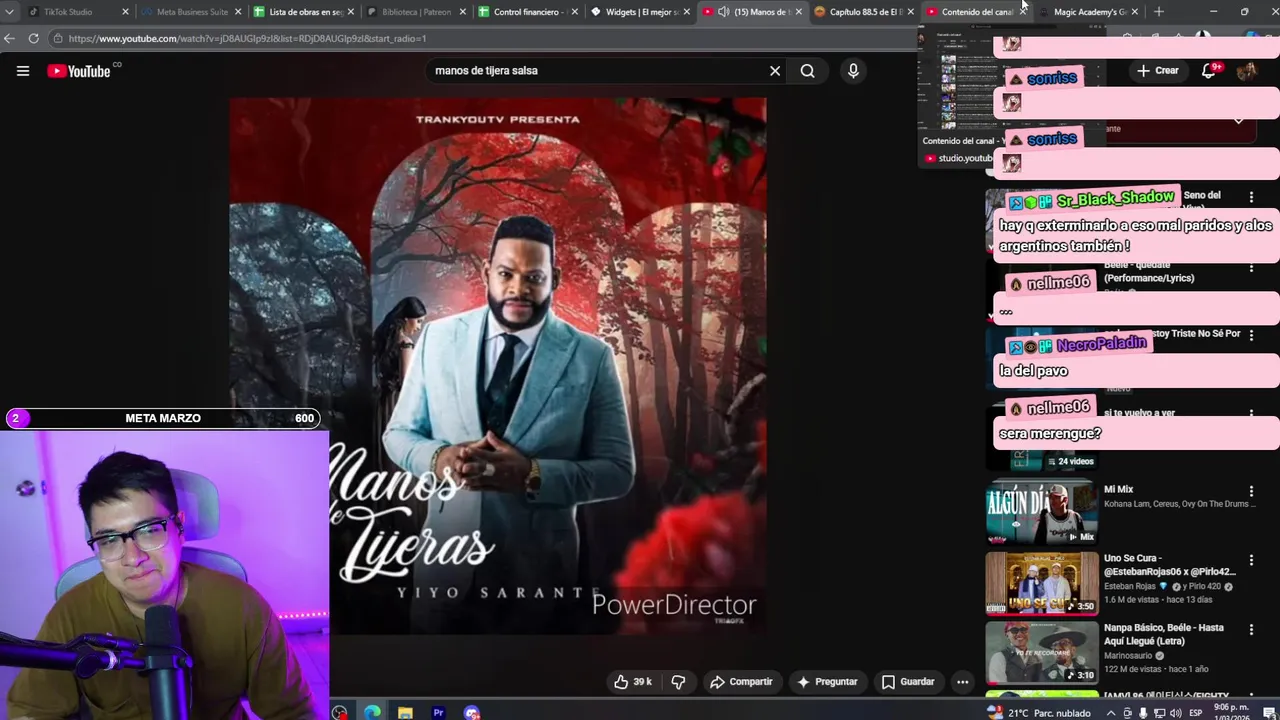Open Uno Se Cura video title

1170,565
